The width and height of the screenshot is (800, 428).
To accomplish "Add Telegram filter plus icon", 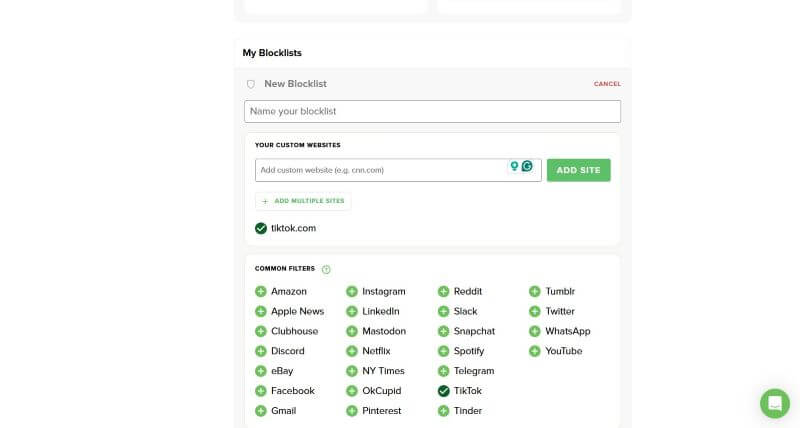I will click(x=443, y=371).
